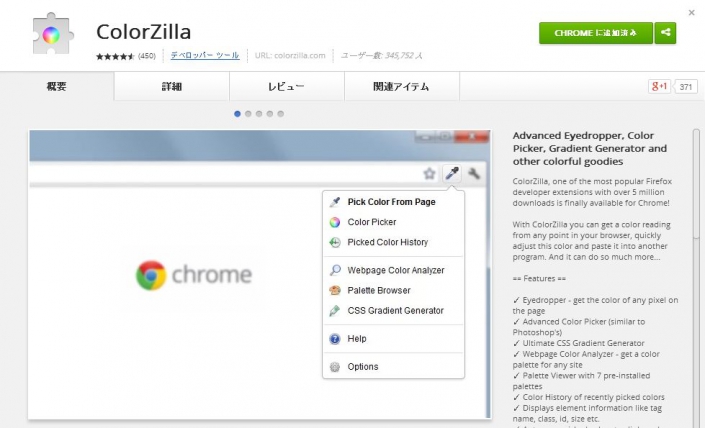
Task: Click the ColorZilla puzzle piece logo
Action: 53,34
